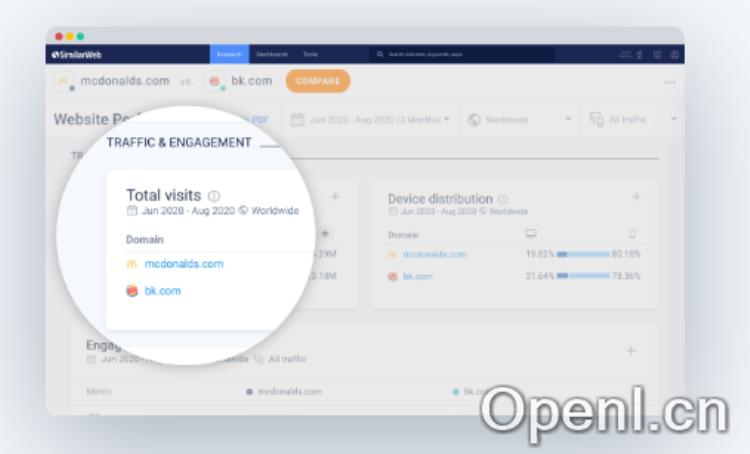The width and height of the screenshot is (750, 454).
Task: Click the search magnifier icon
Action: coord(380,55)
